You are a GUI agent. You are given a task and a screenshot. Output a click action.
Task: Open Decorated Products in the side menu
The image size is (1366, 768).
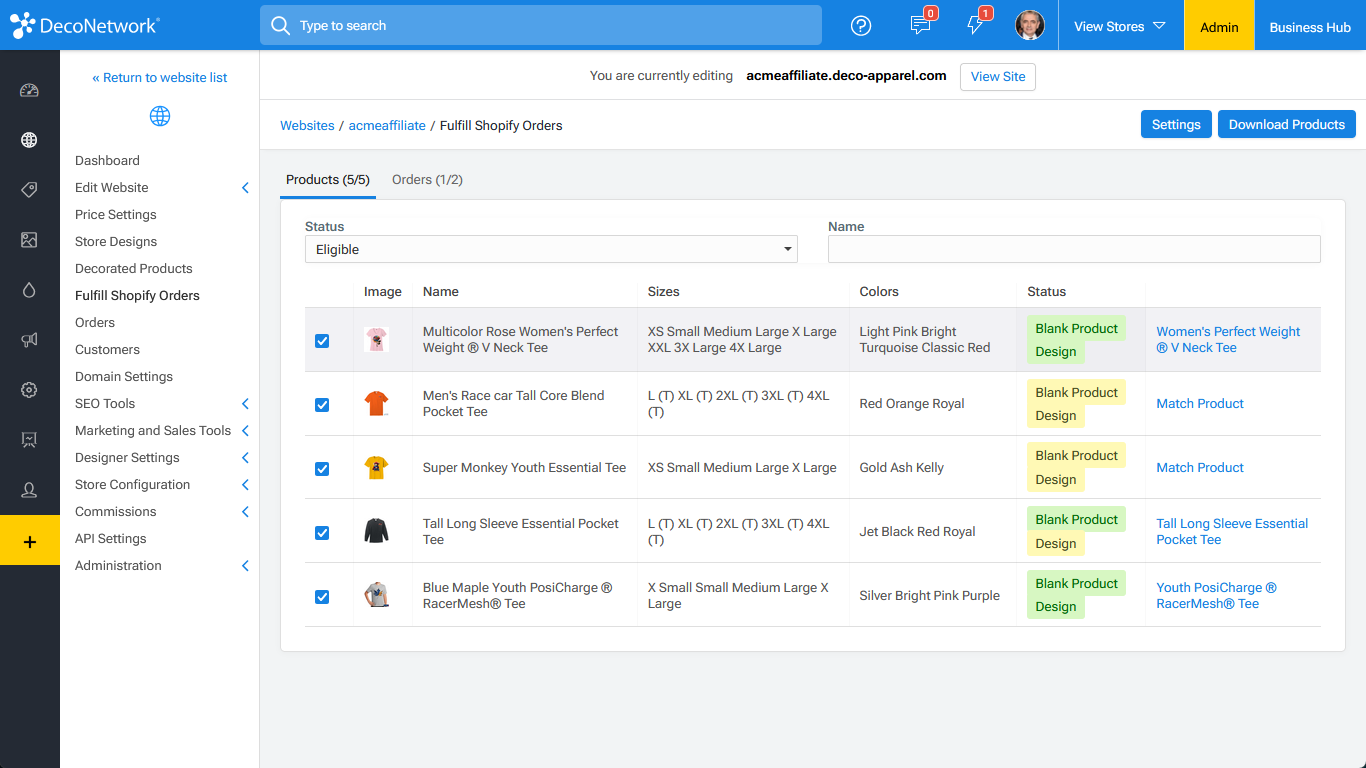134,269
